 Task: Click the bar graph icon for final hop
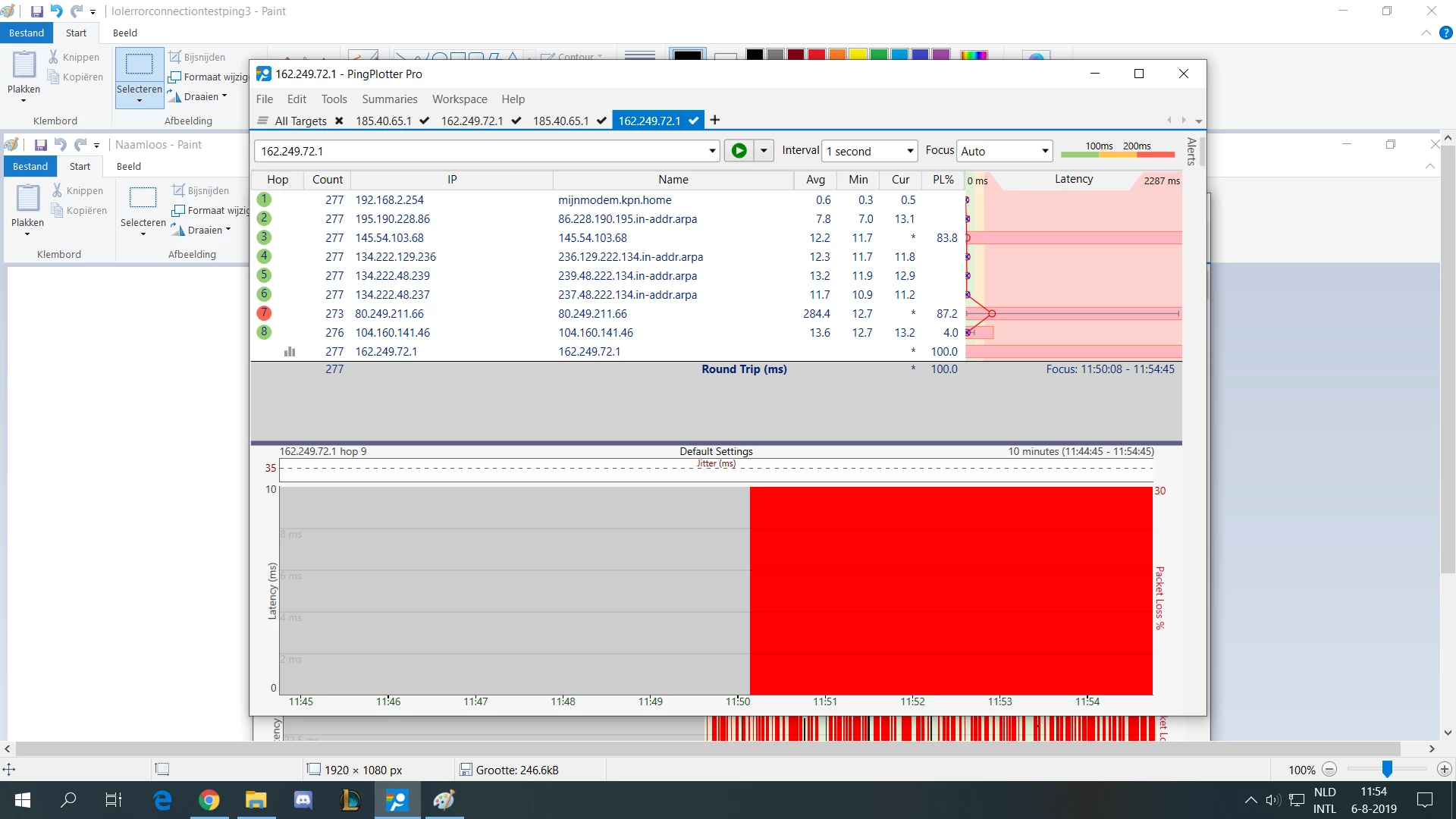coord(290,351)
